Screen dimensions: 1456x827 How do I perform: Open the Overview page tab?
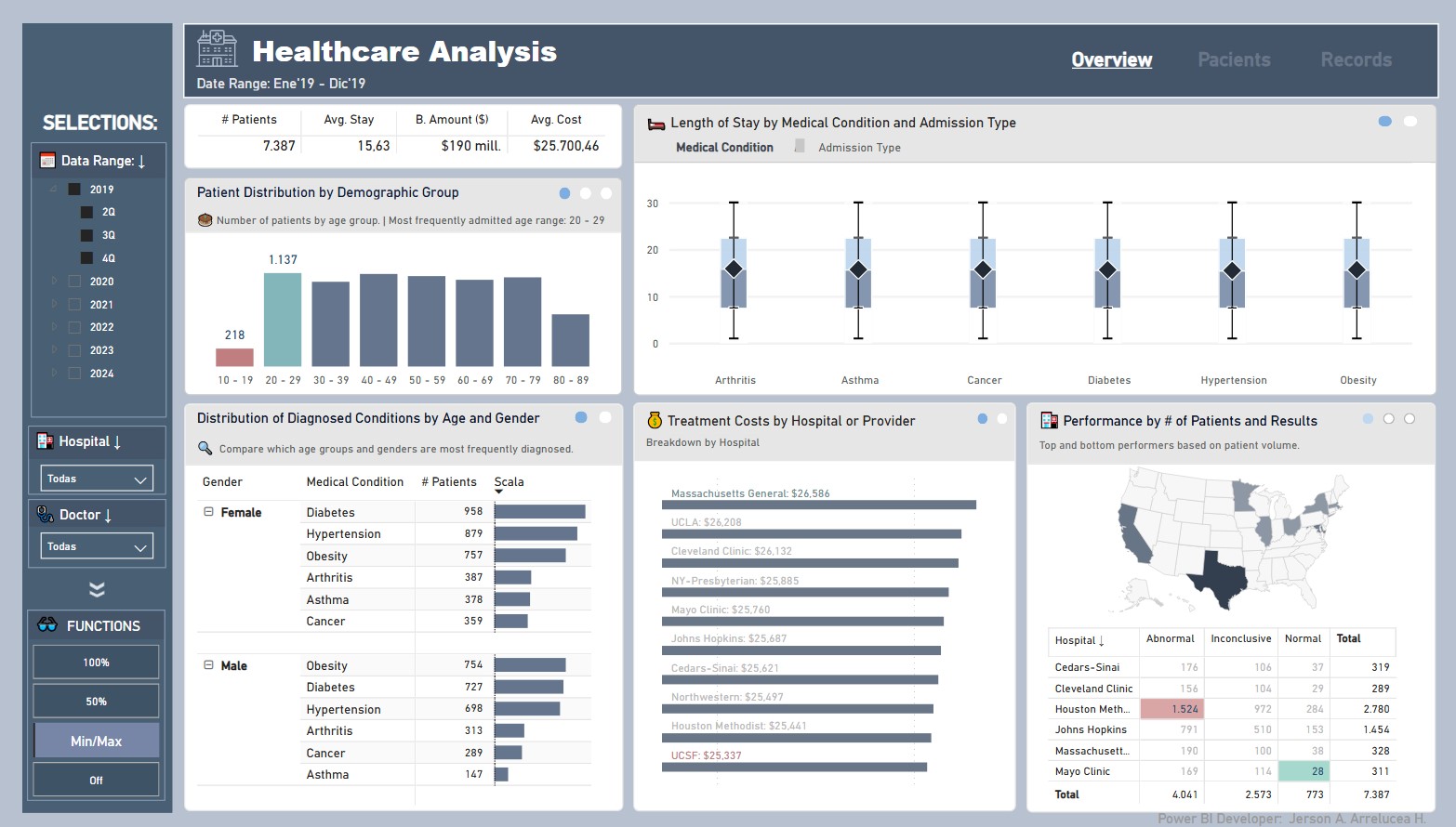pos(1111,59)
